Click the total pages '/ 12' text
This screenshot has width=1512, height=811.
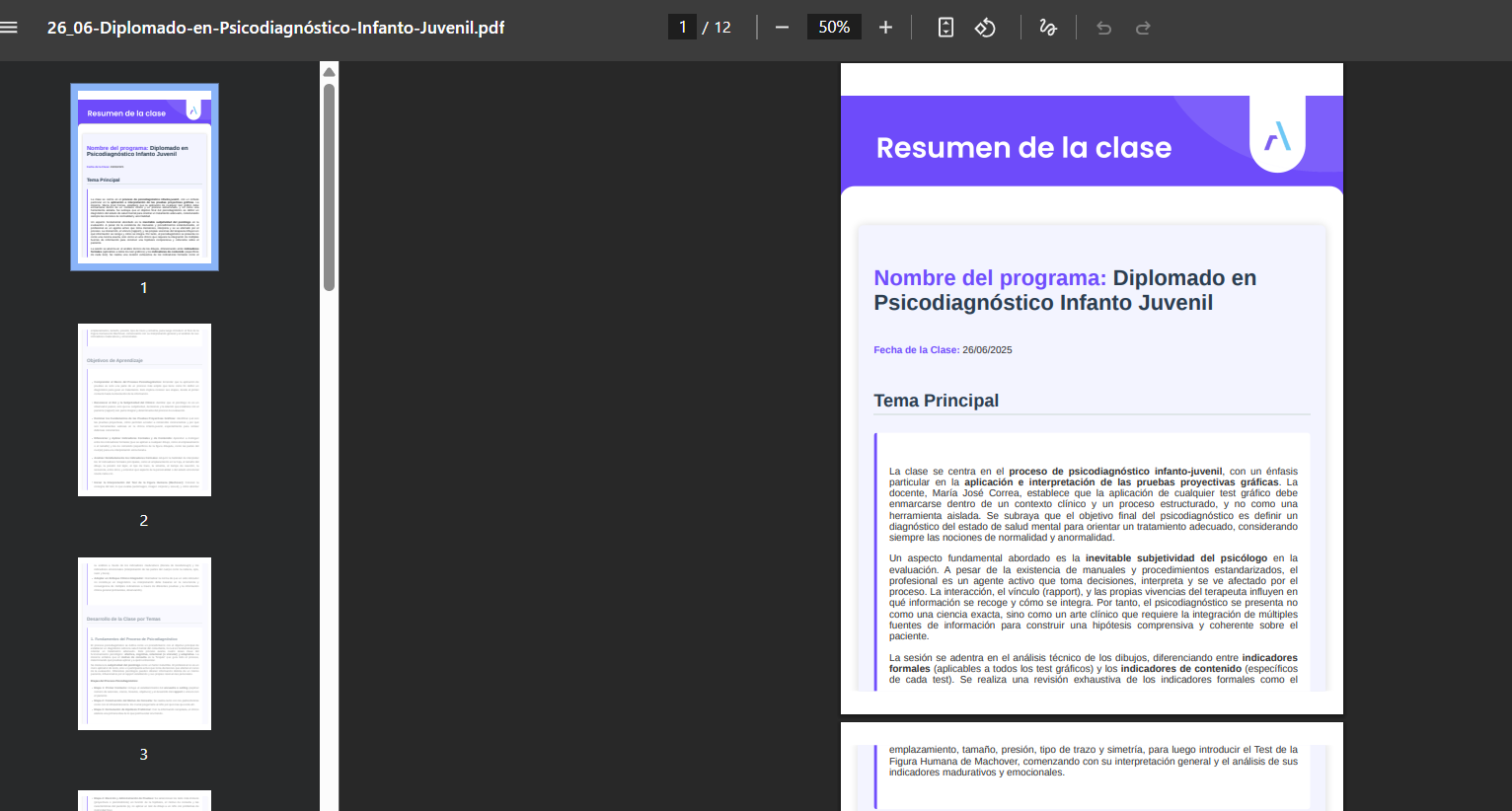pyautogui.click(x=717, y=28)
